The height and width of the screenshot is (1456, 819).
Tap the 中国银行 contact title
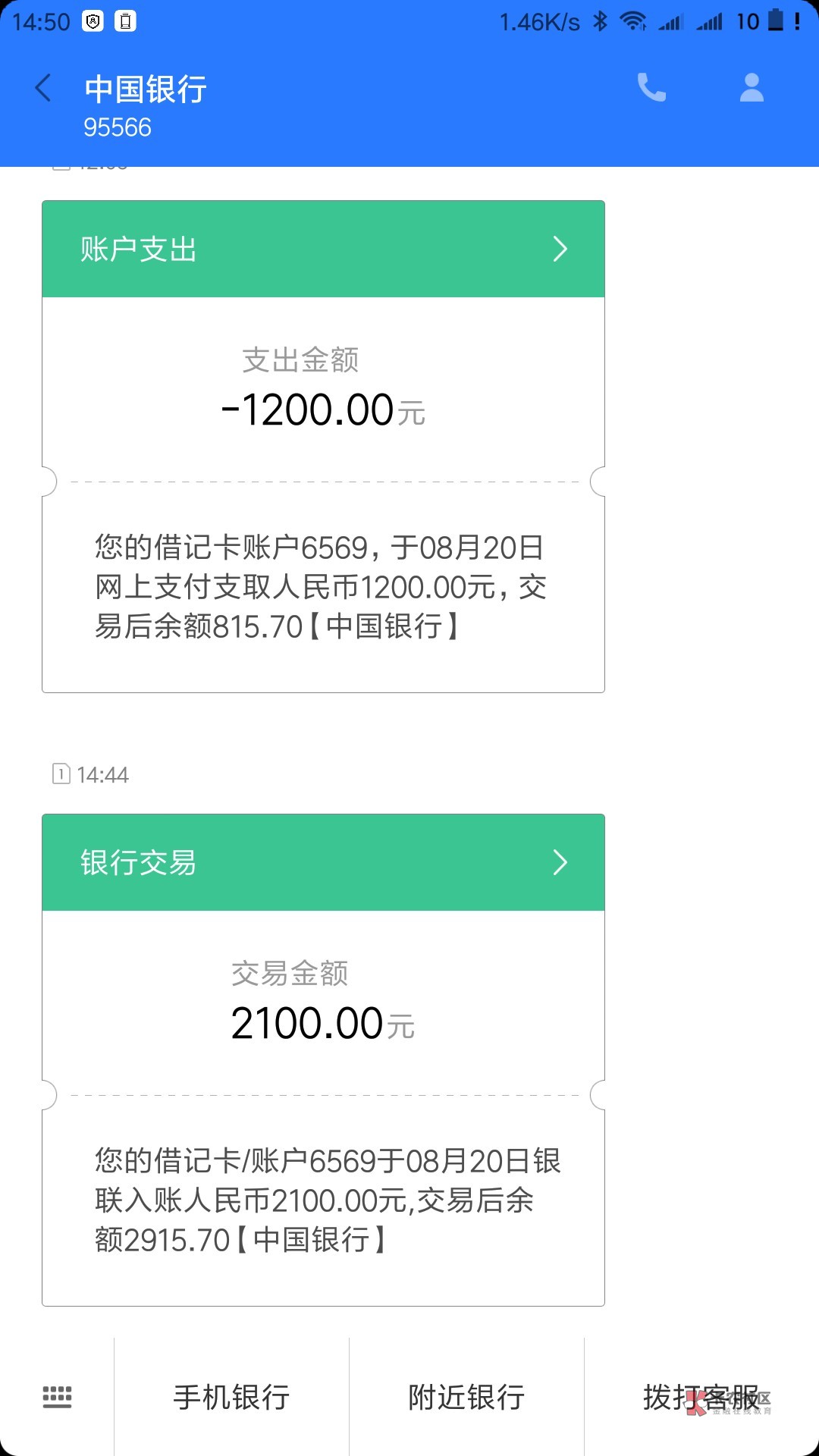coord(146,89)
